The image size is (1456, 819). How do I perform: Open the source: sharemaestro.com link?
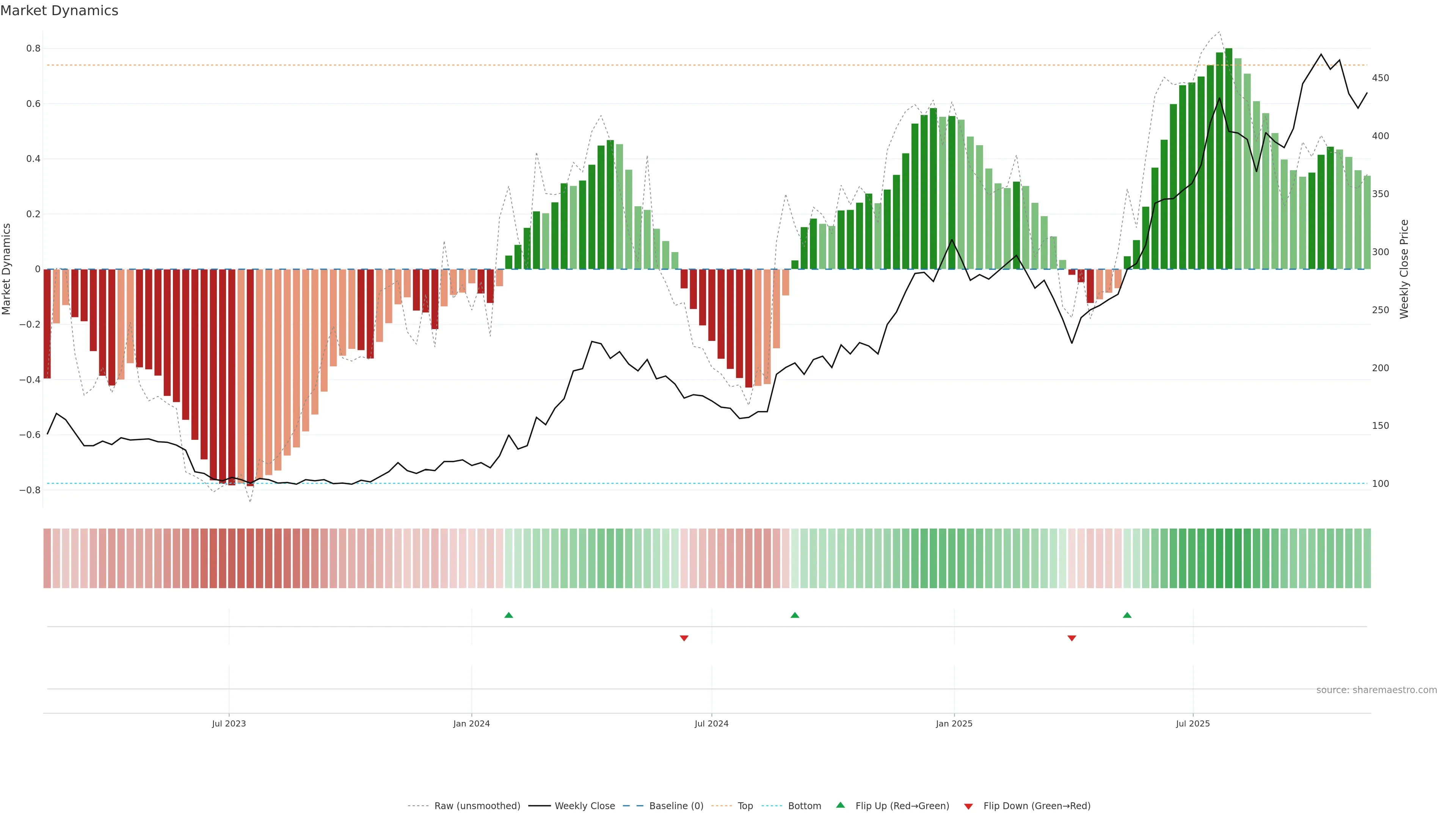pyautogui.click(x=1376, y=690)
